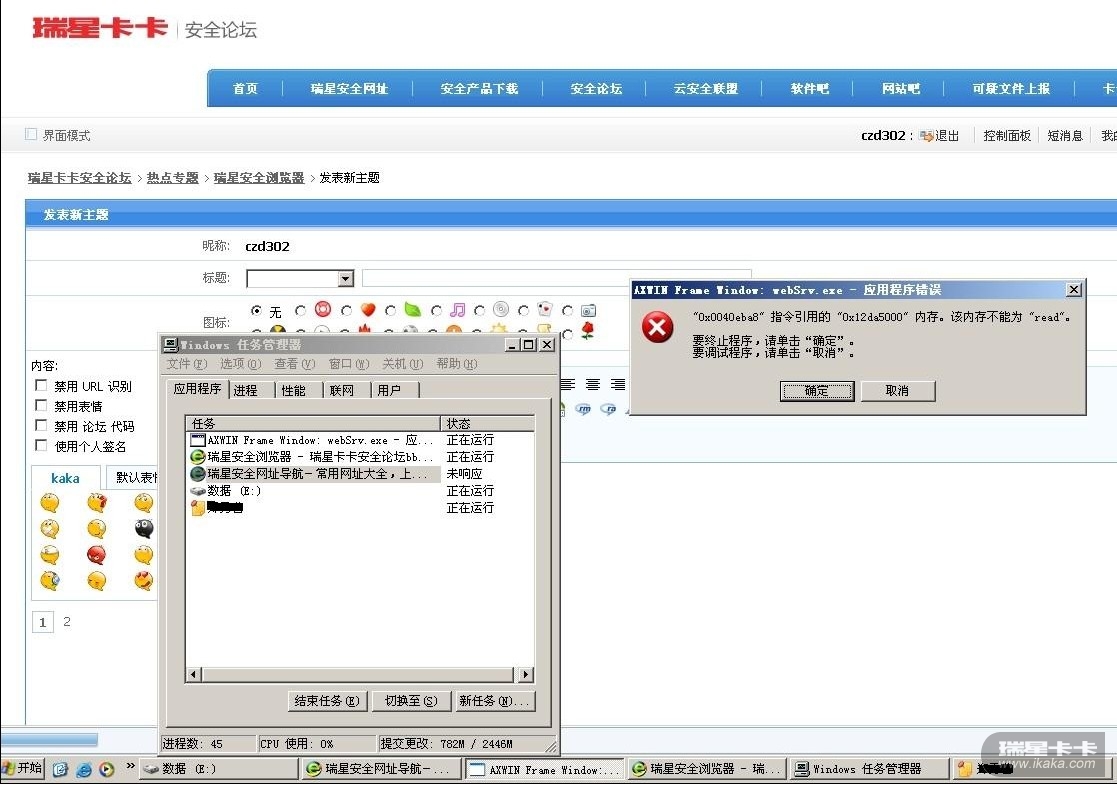Image resolution: width=1117 pixels, height=785 pixels.
Task: Check the 禁用表情 checkbox
Action: [41, 405]
